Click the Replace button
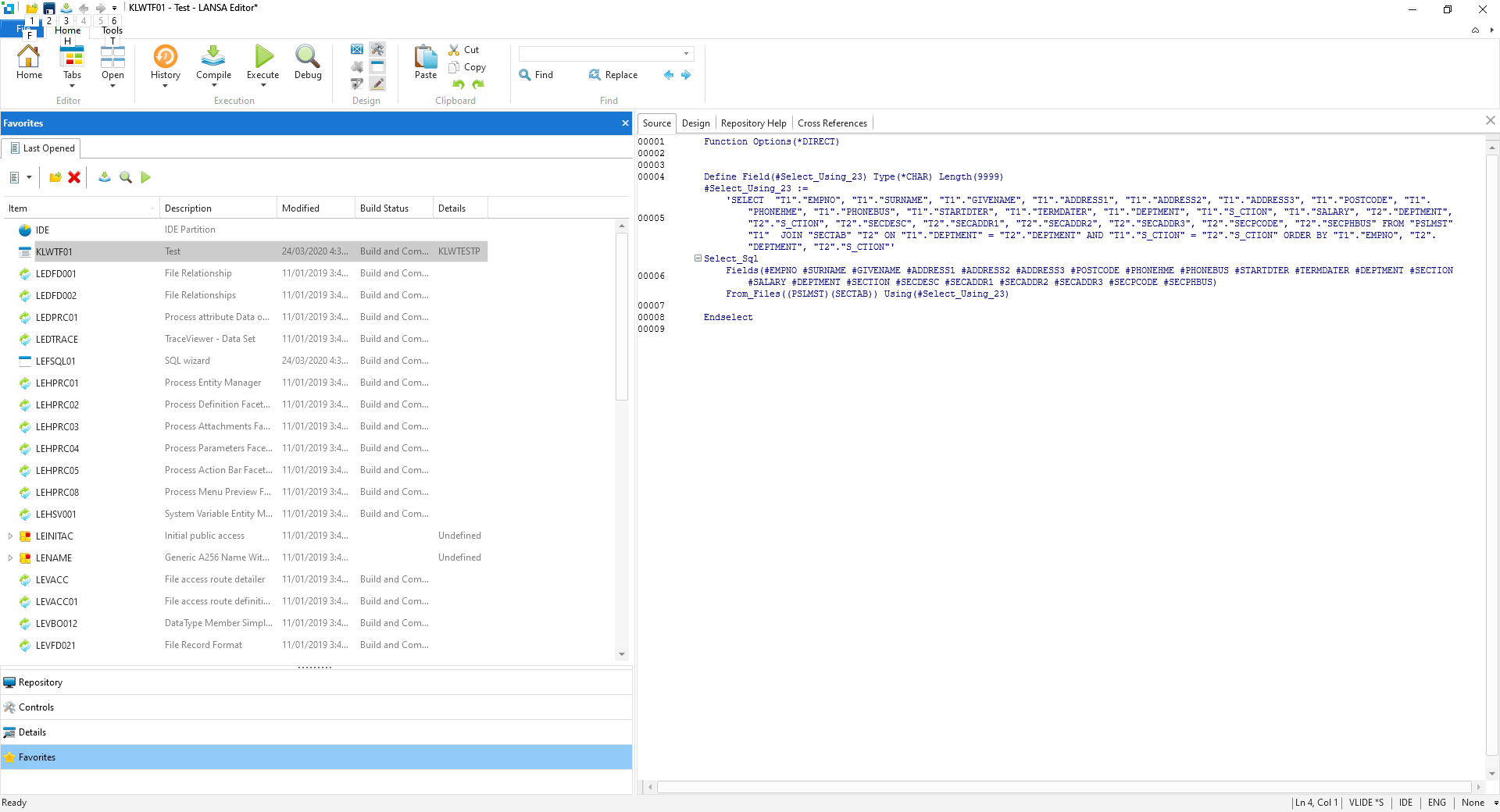 click(x=613, y=75)
